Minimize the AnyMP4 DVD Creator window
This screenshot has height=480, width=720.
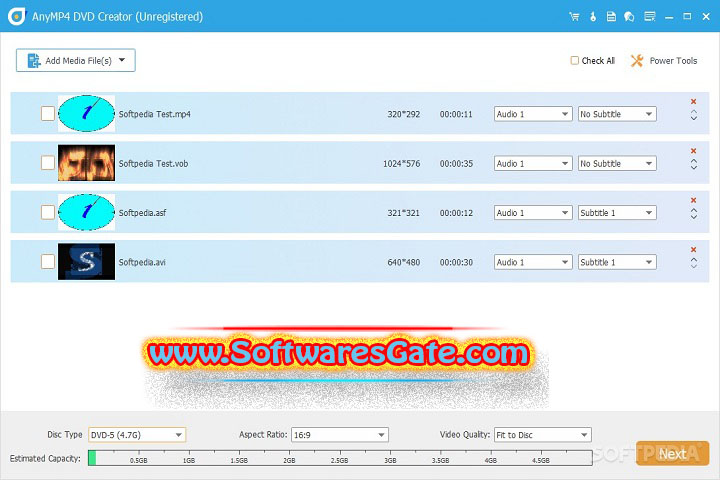pyautogui.click(x=669, y=17)
